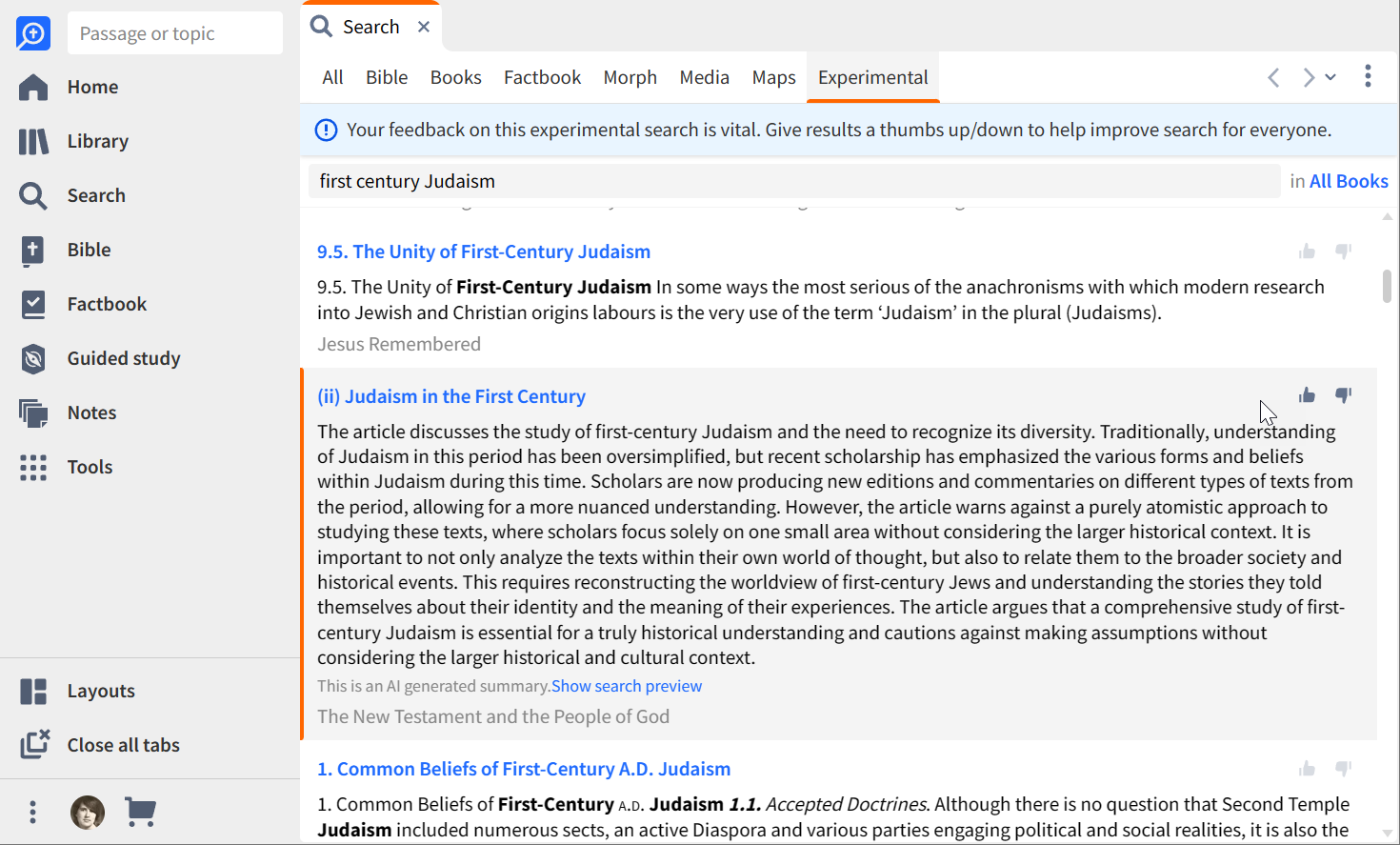Open the search panel kebab menu
The width and height of the screenshot is (1400, 845).
click(x=1368, y=76)
